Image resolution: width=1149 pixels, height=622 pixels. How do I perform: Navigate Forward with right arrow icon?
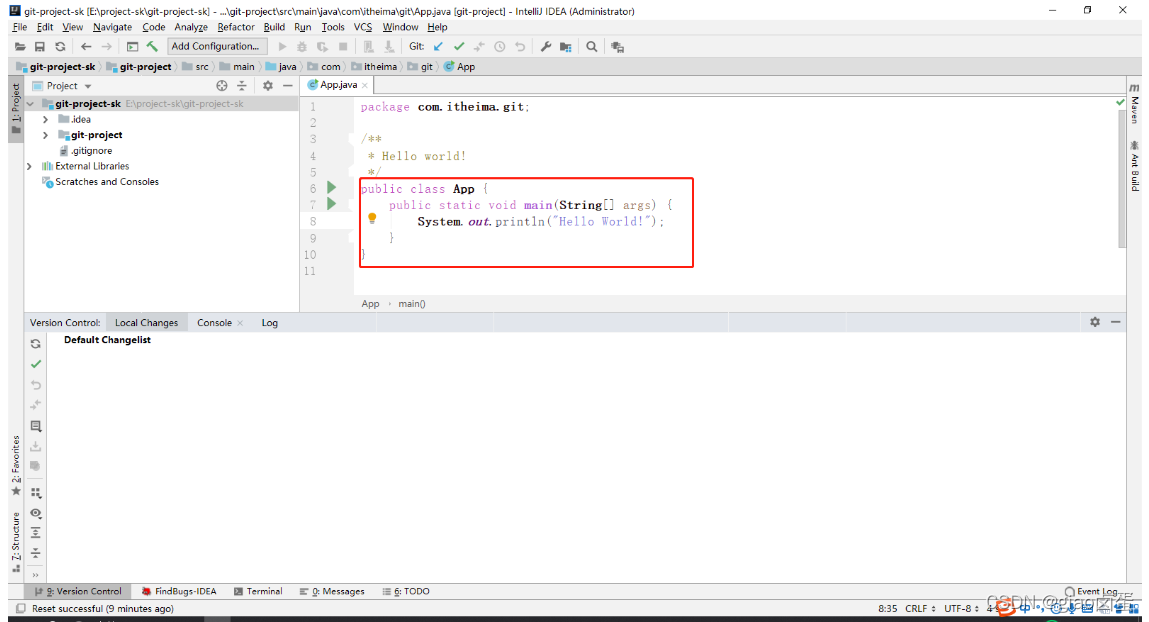coord(106,46)
